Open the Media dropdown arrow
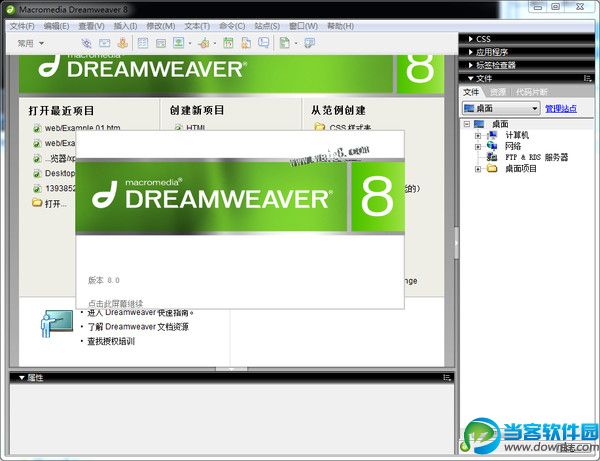Viewport: 600px width, 461px height. pos(215,44)
